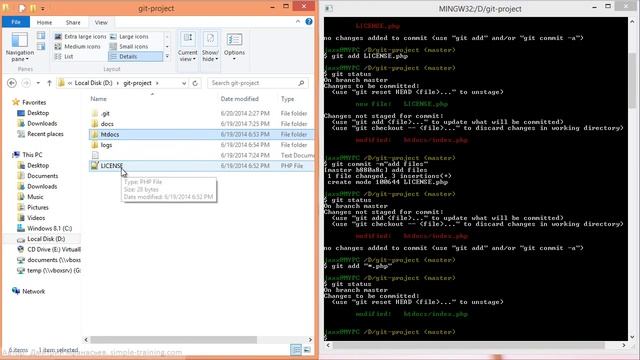Focus the Search git-project field

pyautogui.click(x=258, y=83)
